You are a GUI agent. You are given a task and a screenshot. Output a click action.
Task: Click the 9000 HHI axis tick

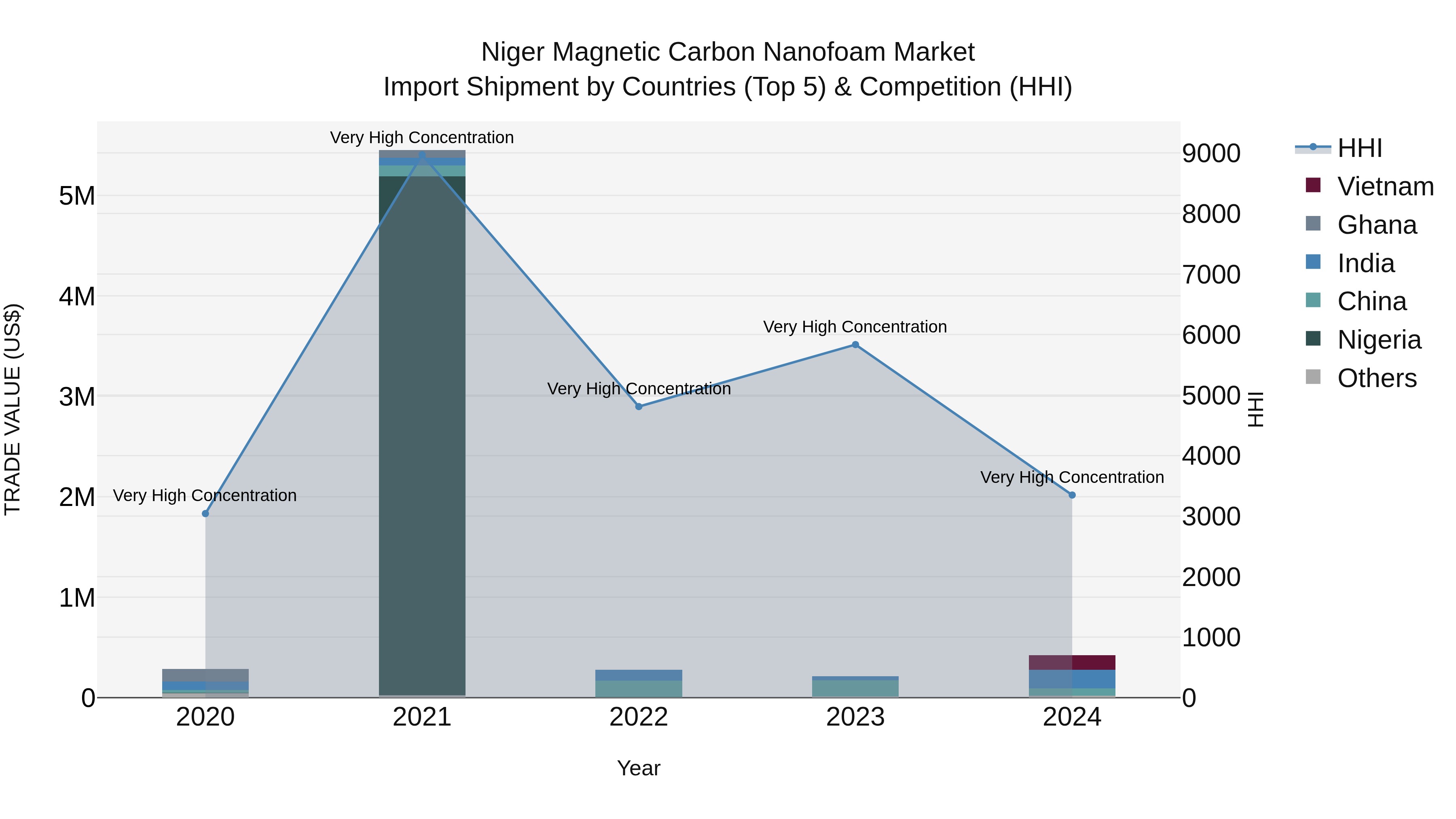coord(1211,154)
